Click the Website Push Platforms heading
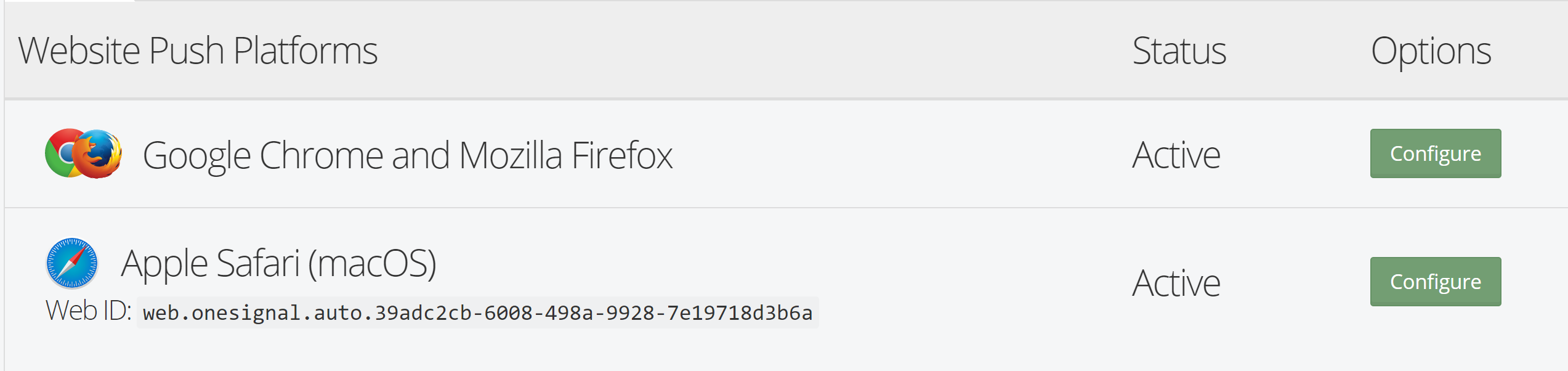1568x371 pixels. tap(198, 51)
